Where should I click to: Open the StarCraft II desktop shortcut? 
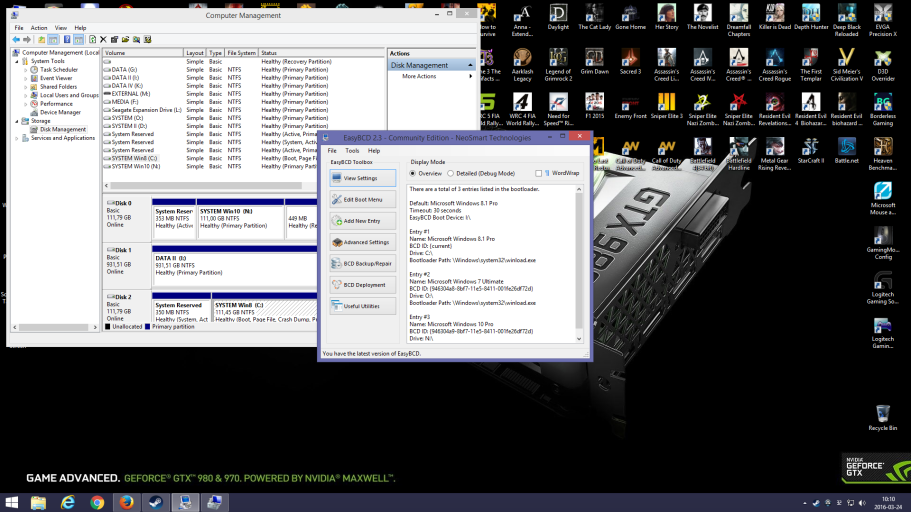pyautogui.click(x=810, y=151)
